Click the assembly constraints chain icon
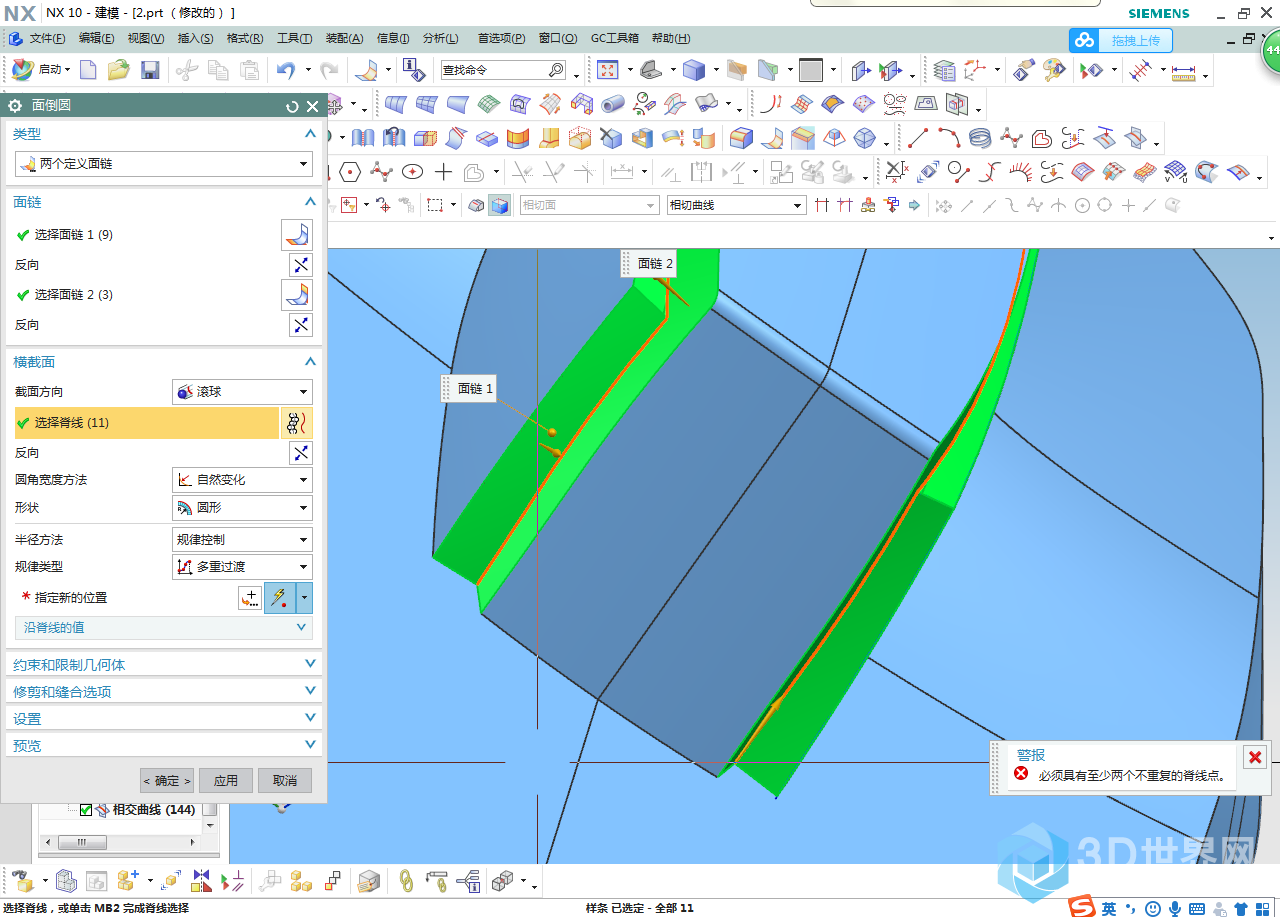The width and height of the screenshot is (1280, 917). point(406,881)
